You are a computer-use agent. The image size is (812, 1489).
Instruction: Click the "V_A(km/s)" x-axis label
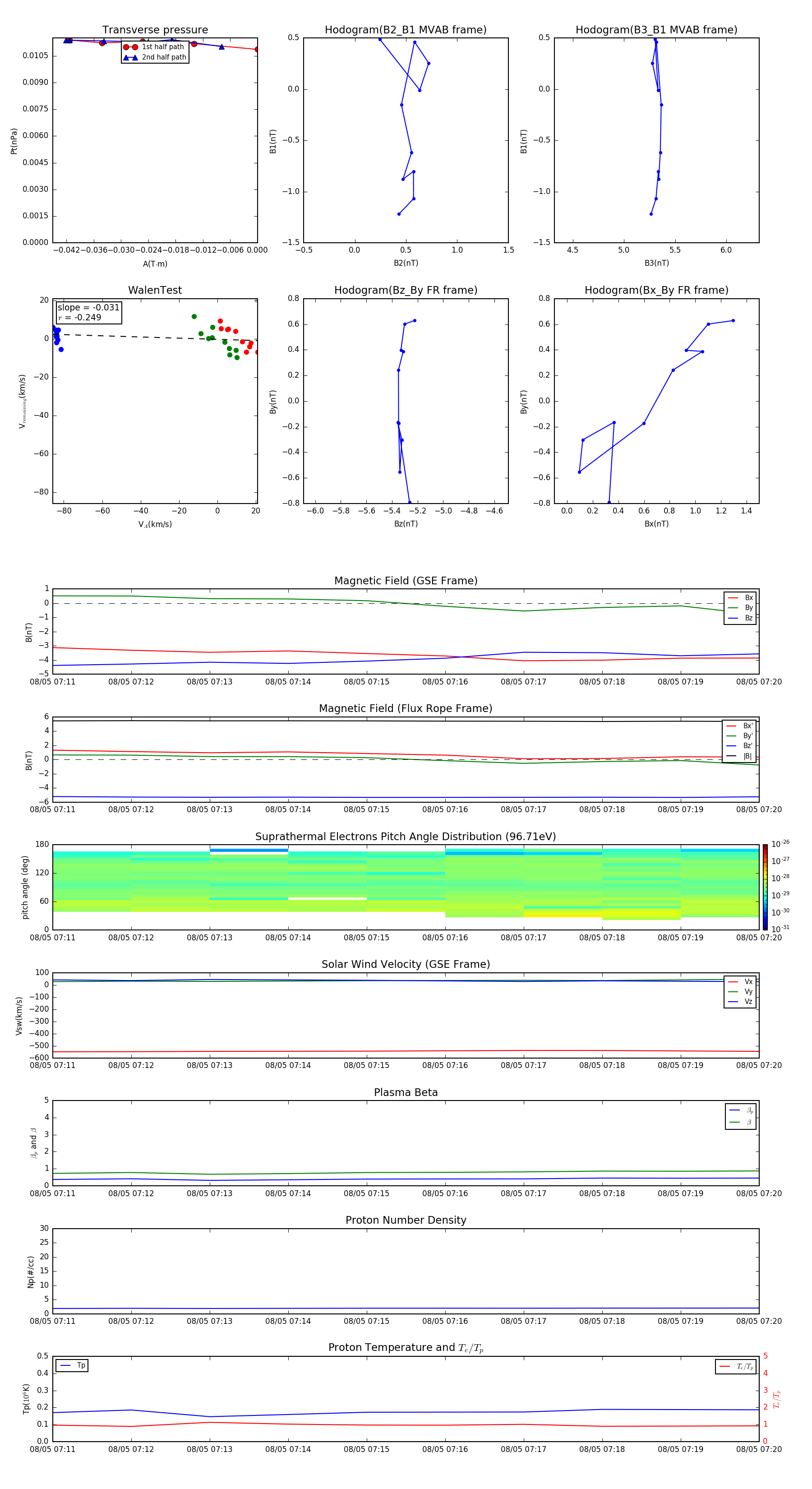[x=155, y=524]
